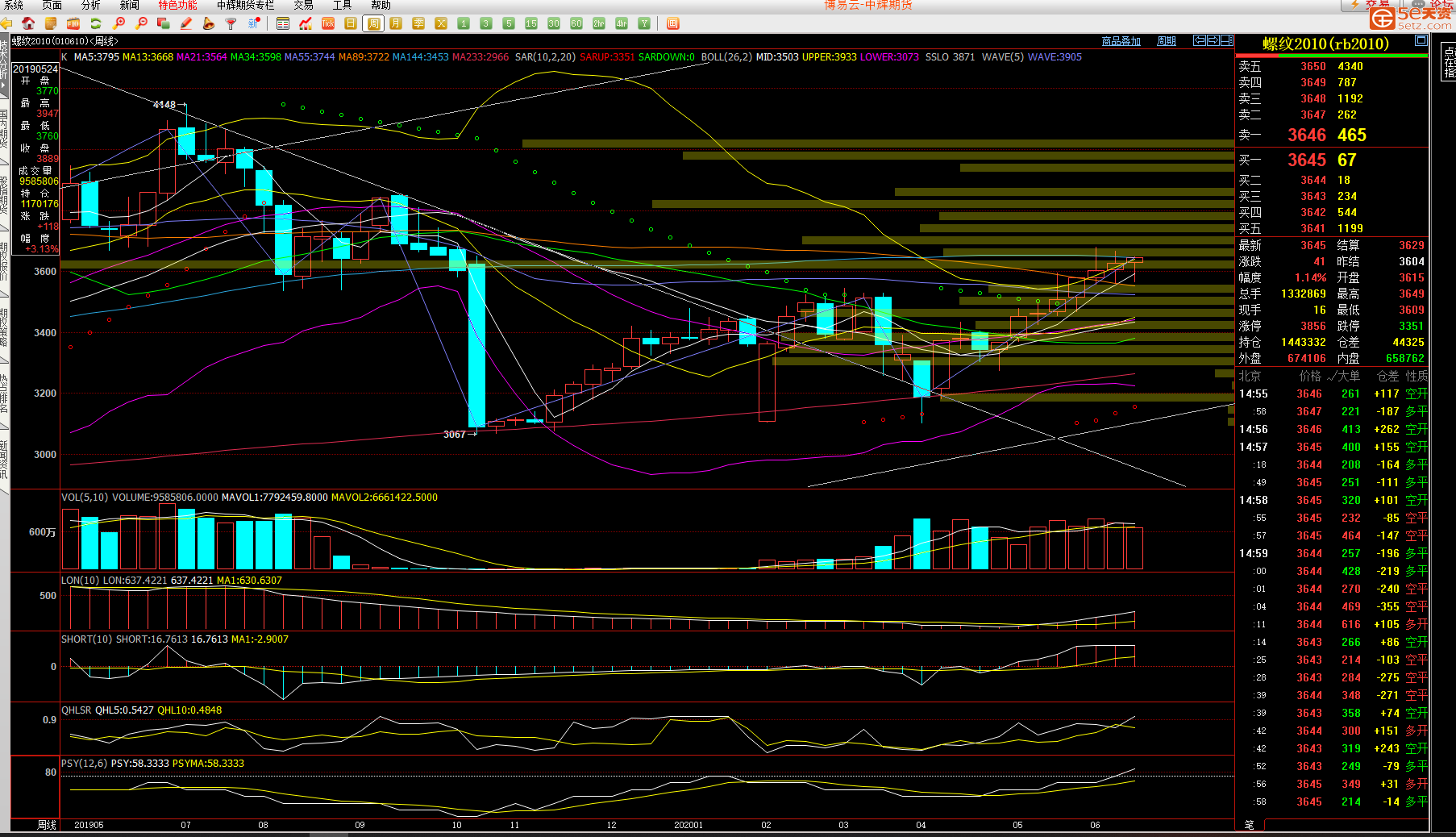Open the 分析 menu
Screen dimensions: 1456x837
tap(91, 6)
